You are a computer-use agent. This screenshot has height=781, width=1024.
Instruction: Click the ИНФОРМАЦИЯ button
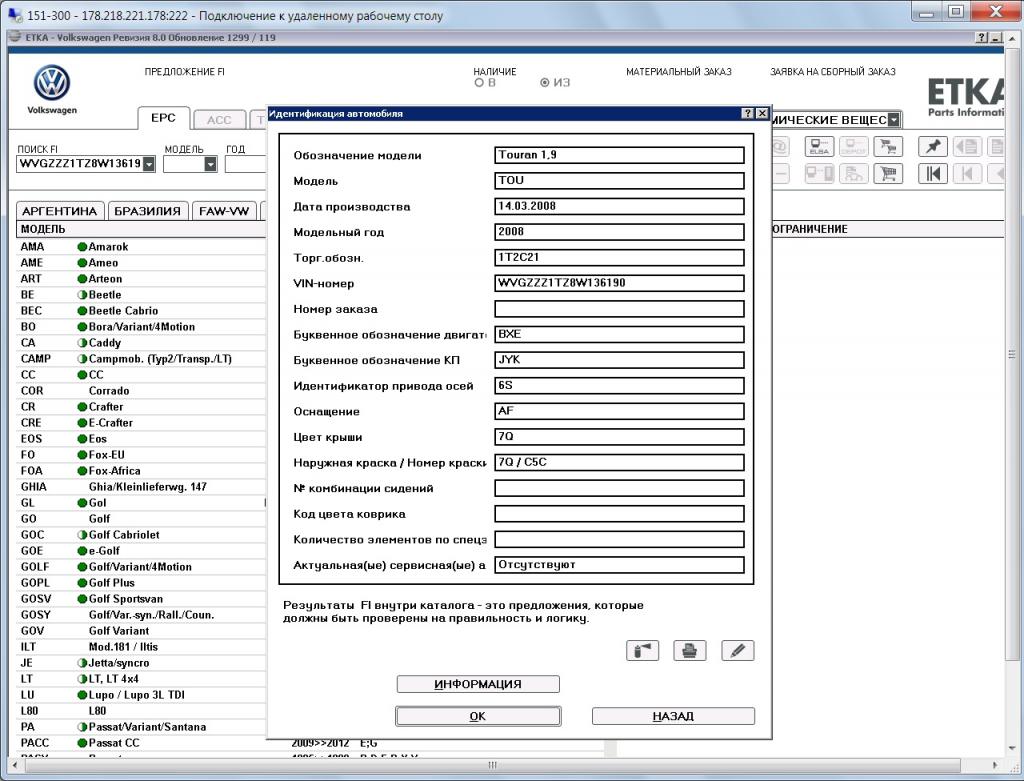coord(478,684)
